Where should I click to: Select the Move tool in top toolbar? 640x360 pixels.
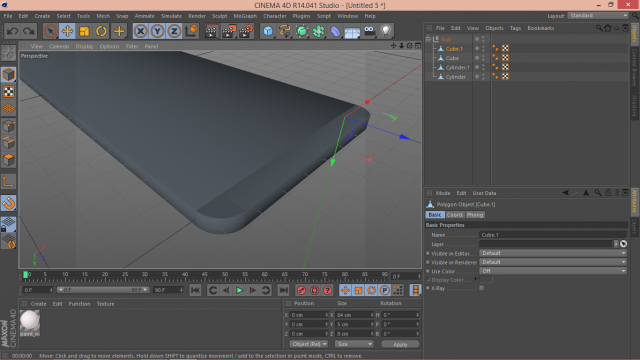(67, 31)
